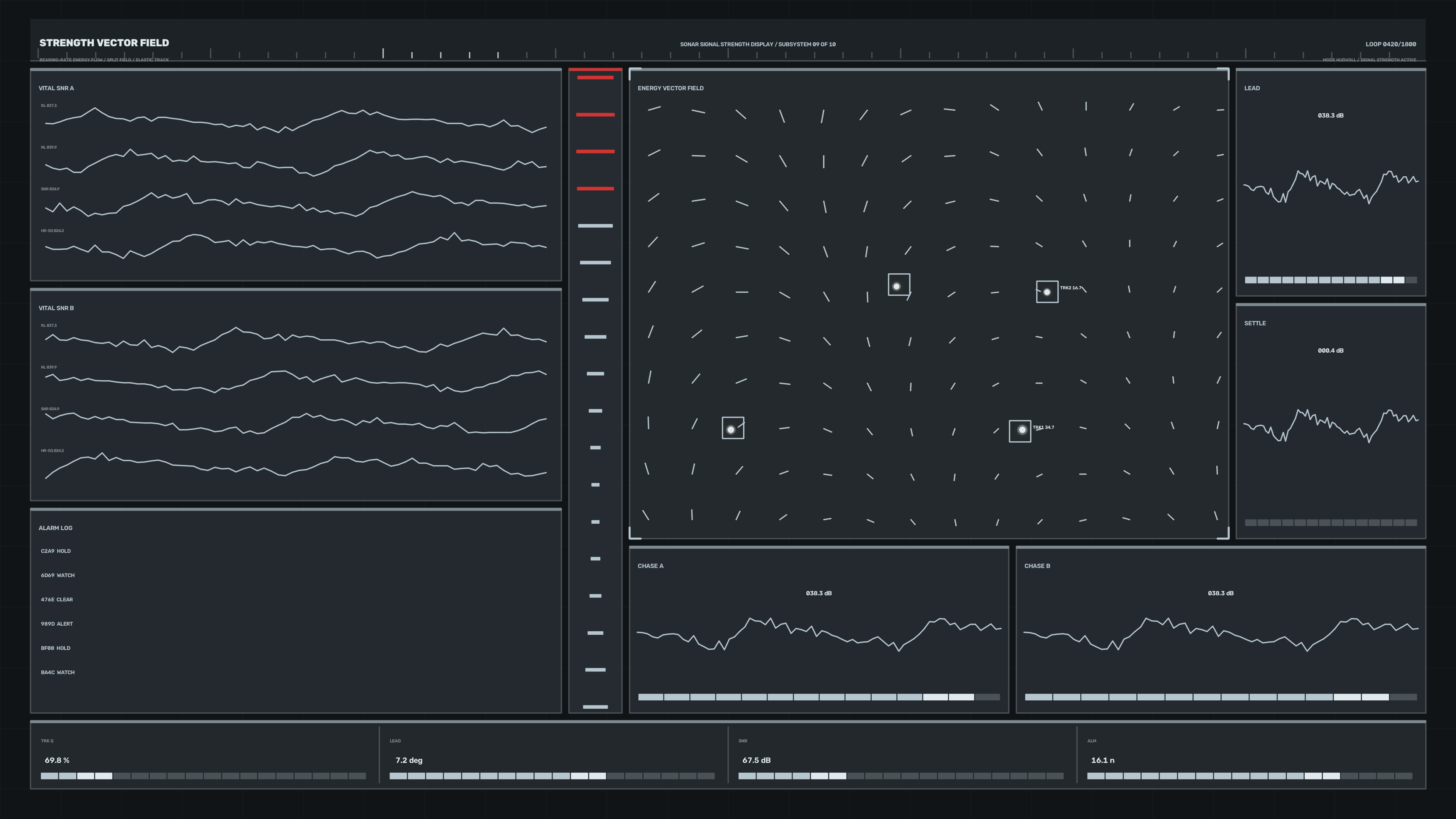Click the 'TRK2 16.7' track label

pos(1070,288)
